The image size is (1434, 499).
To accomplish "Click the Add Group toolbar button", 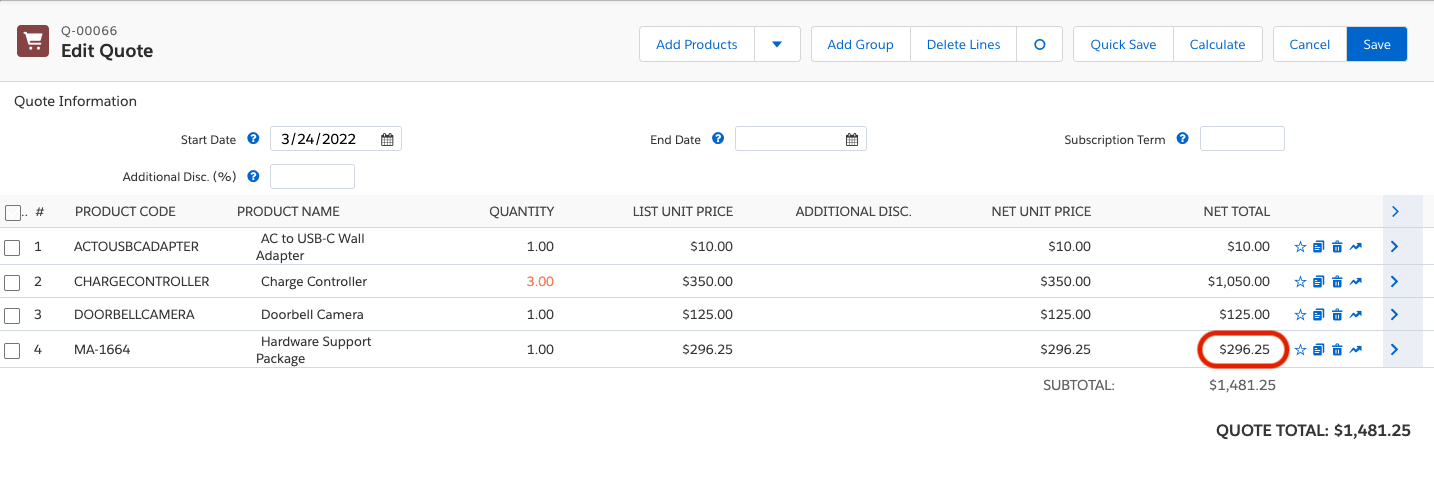I will [x=860, y=45].
